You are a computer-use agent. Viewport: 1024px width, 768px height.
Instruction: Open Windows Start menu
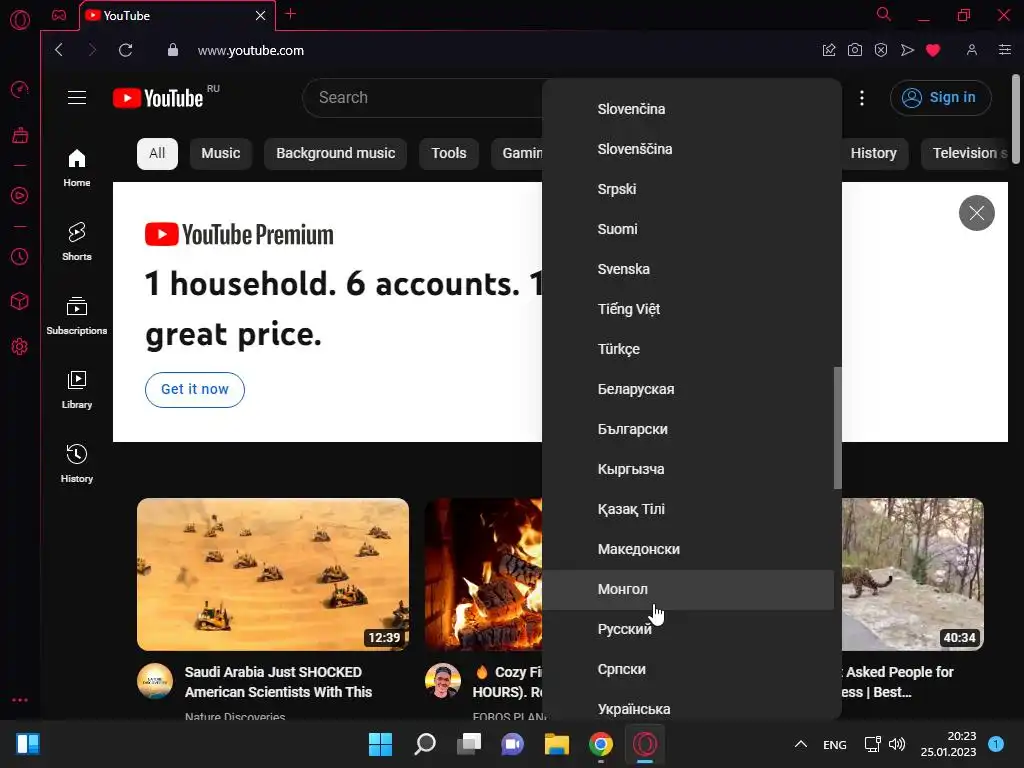[380, 744]
